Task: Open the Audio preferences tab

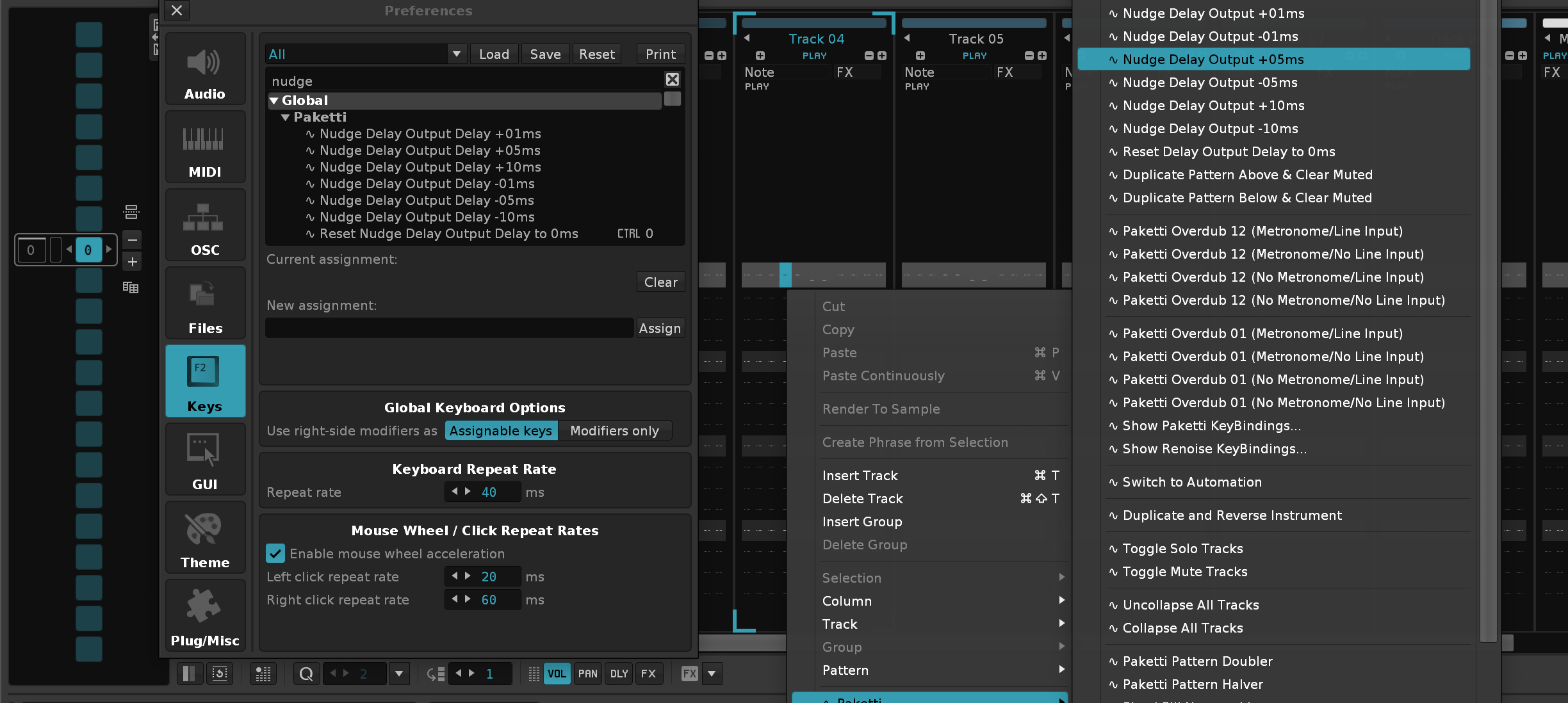Action: 205,69
